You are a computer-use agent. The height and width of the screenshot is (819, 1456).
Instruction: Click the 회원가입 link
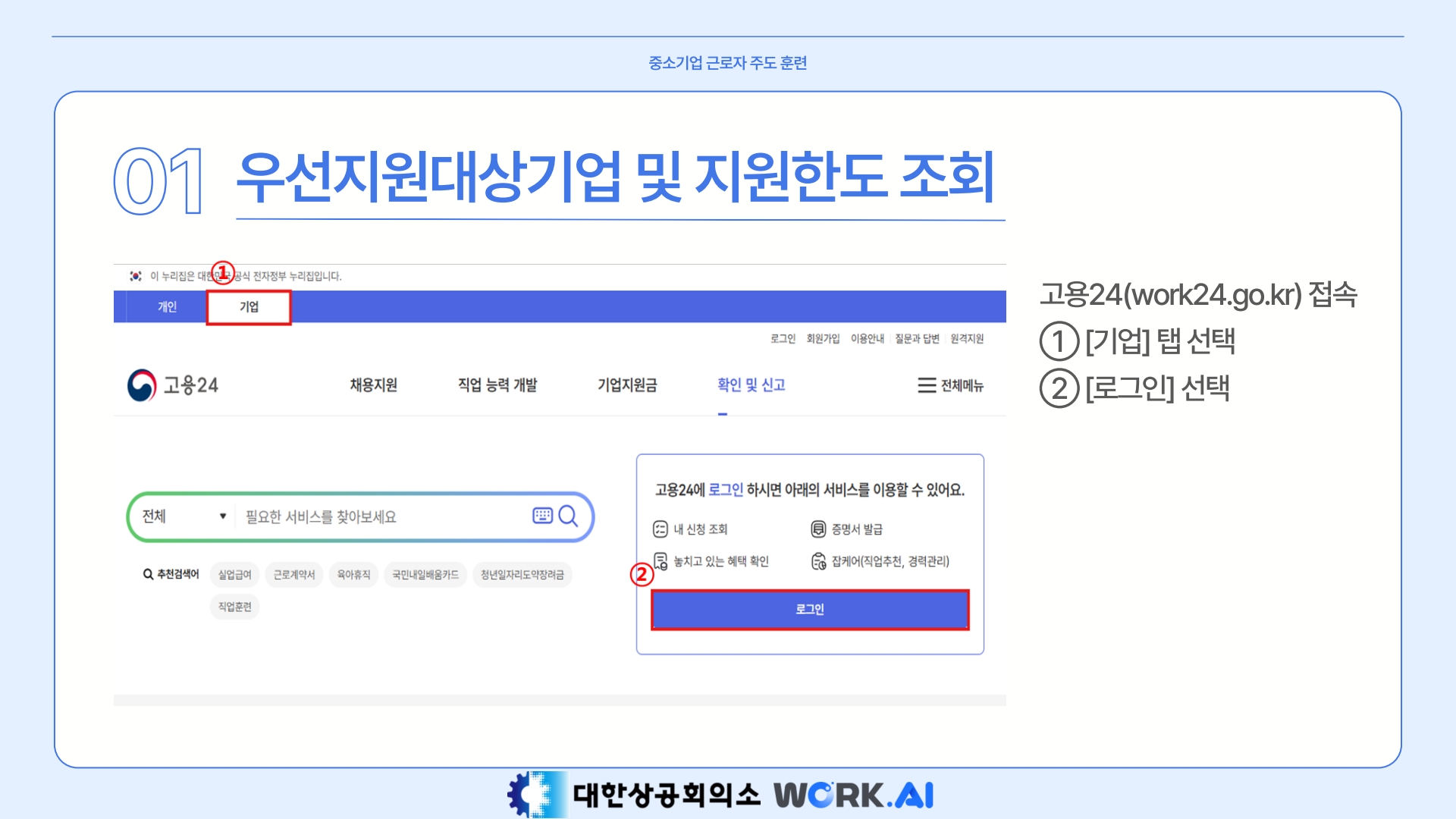823,338
